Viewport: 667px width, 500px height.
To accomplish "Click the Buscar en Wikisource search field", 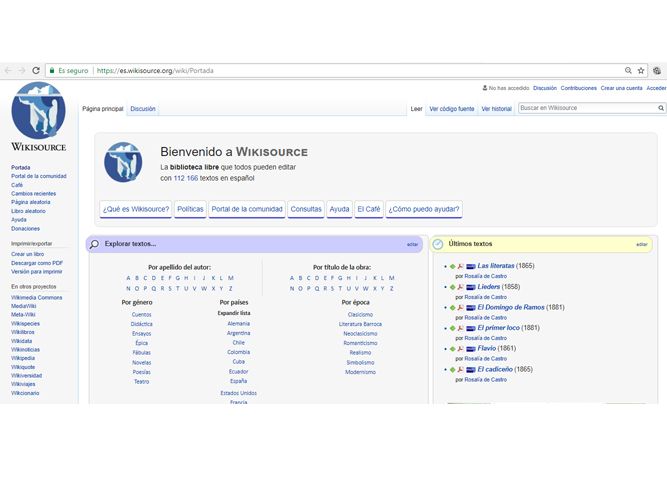I will click(585, 108).
